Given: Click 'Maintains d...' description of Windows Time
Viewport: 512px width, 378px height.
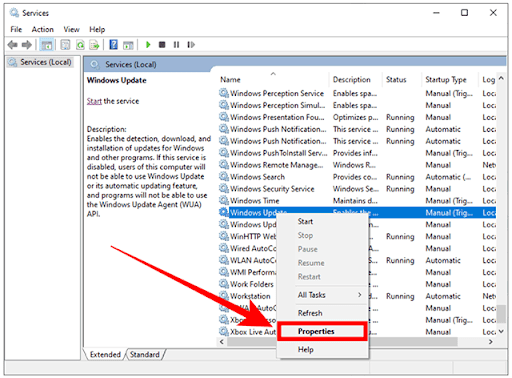Looking at the screenshot, I should 355,201.
